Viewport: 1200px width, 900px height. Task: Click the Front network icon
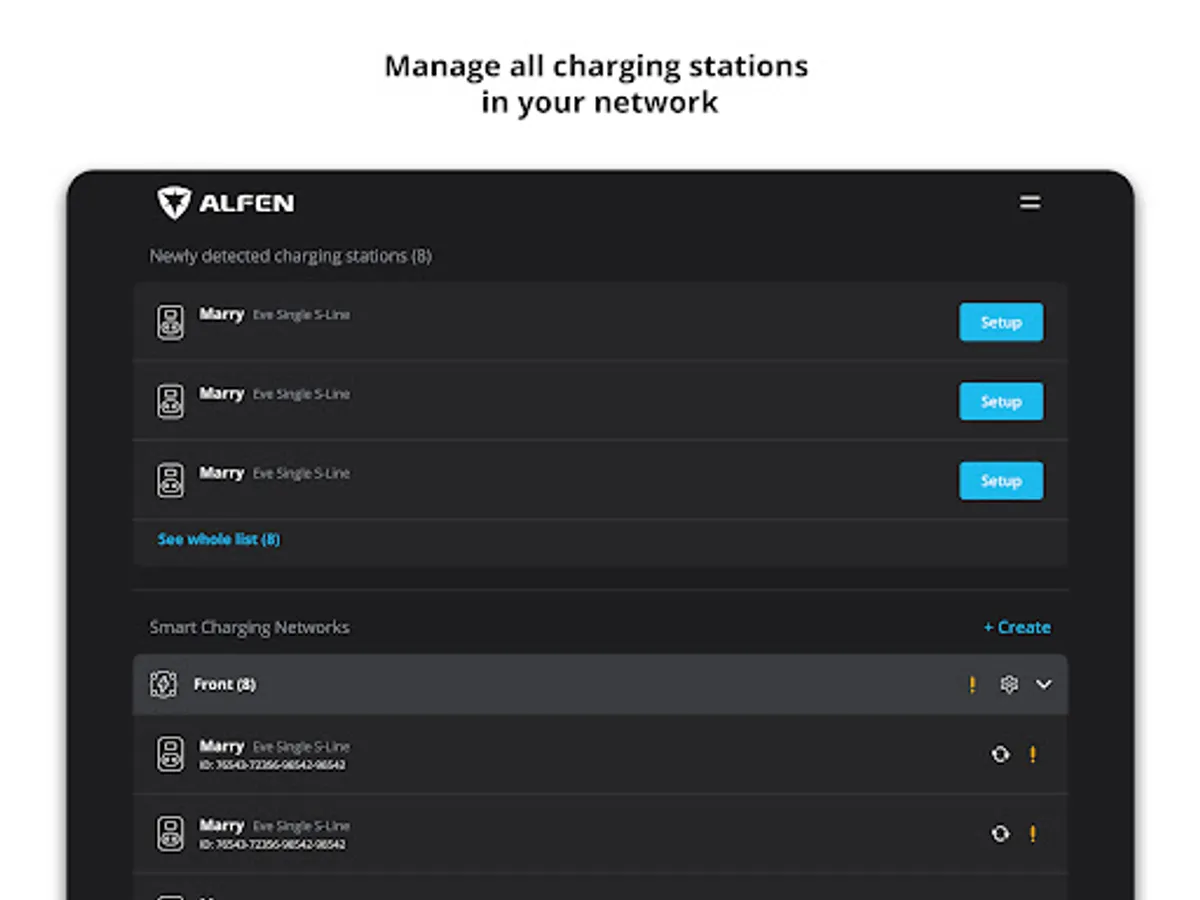point(163,685)
